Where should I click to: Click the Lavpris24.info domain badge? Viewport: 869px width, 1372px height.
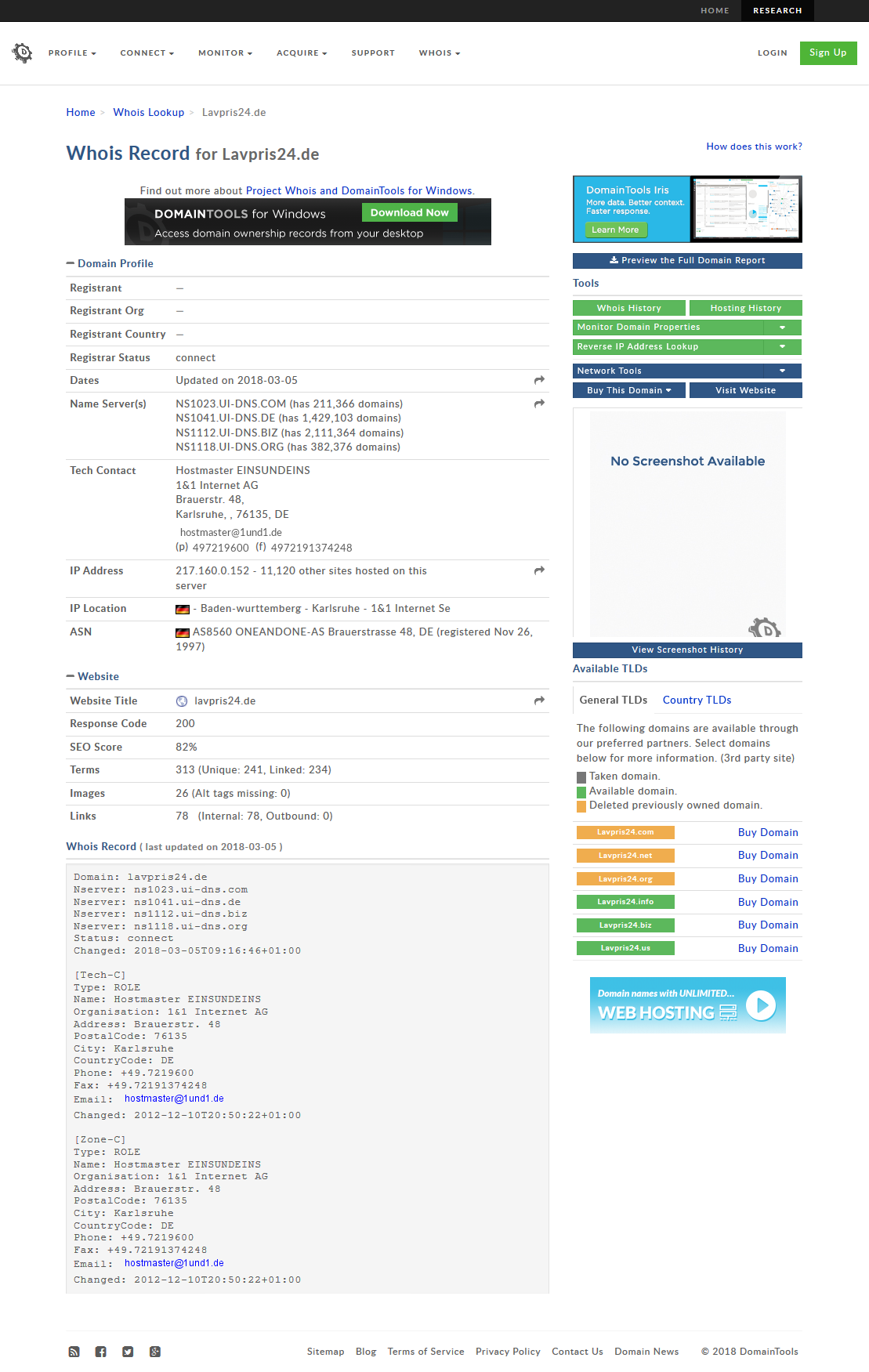point(625,902)
